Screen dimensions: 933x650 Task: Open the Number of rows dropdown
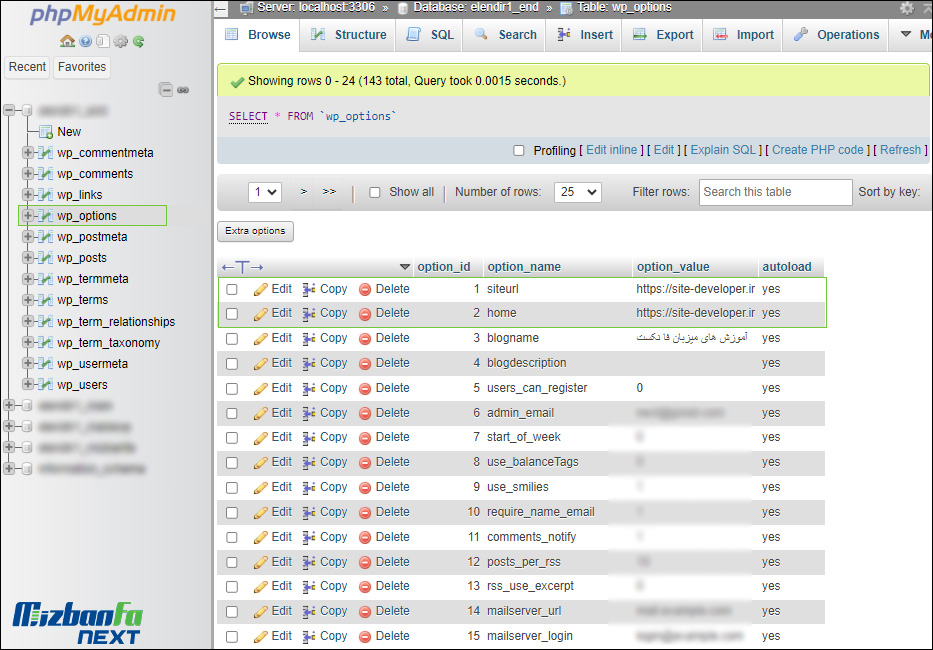(x=578, y=192)
